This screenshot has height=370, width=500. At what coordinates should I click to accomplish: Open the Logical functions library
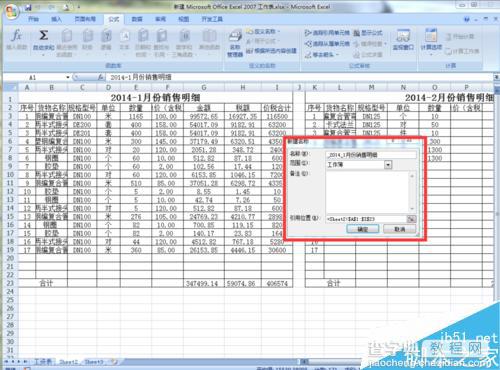(106, 40)
